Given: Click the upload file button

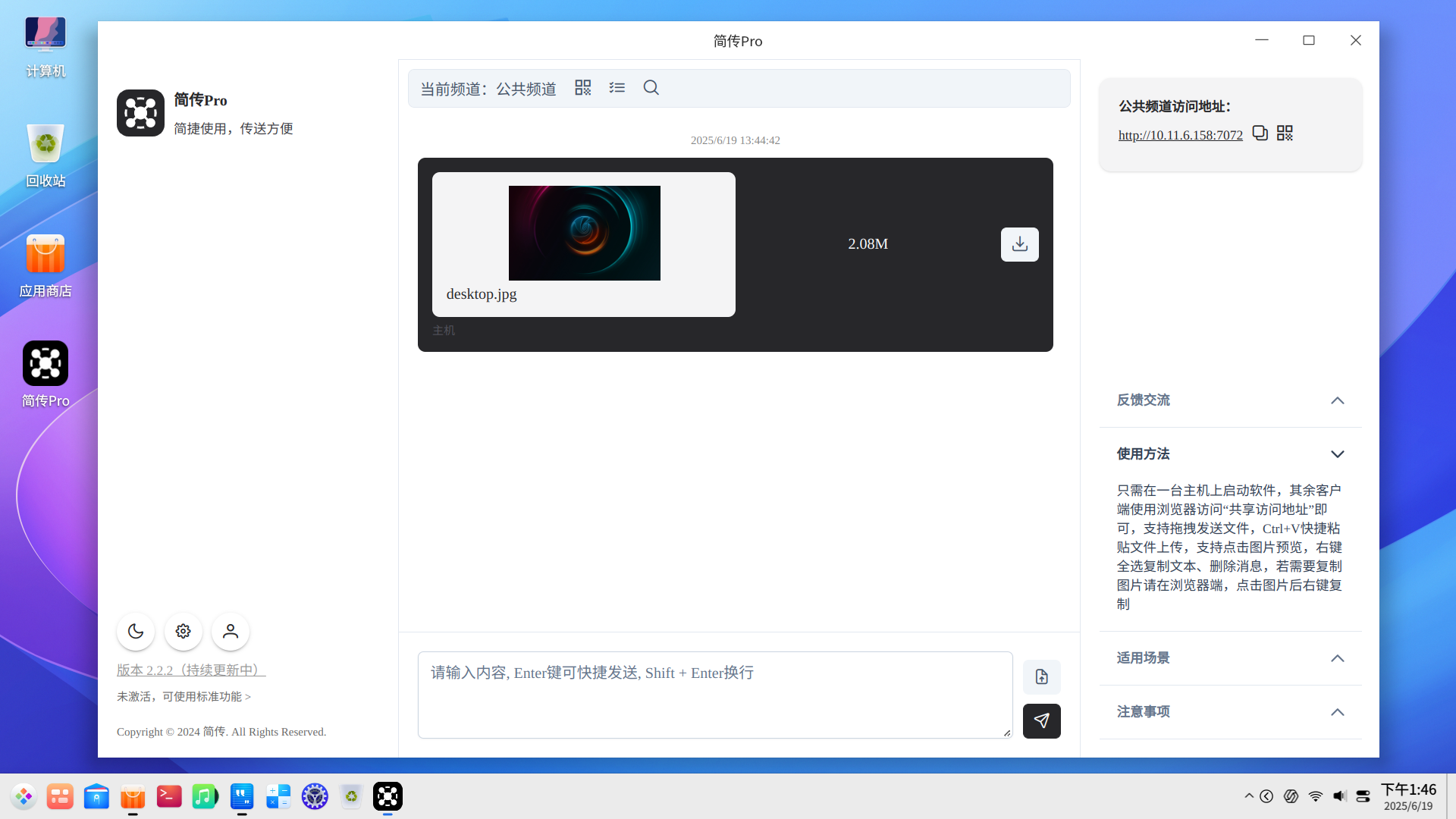Looking at the screenshot, I should coord(1042,676).
